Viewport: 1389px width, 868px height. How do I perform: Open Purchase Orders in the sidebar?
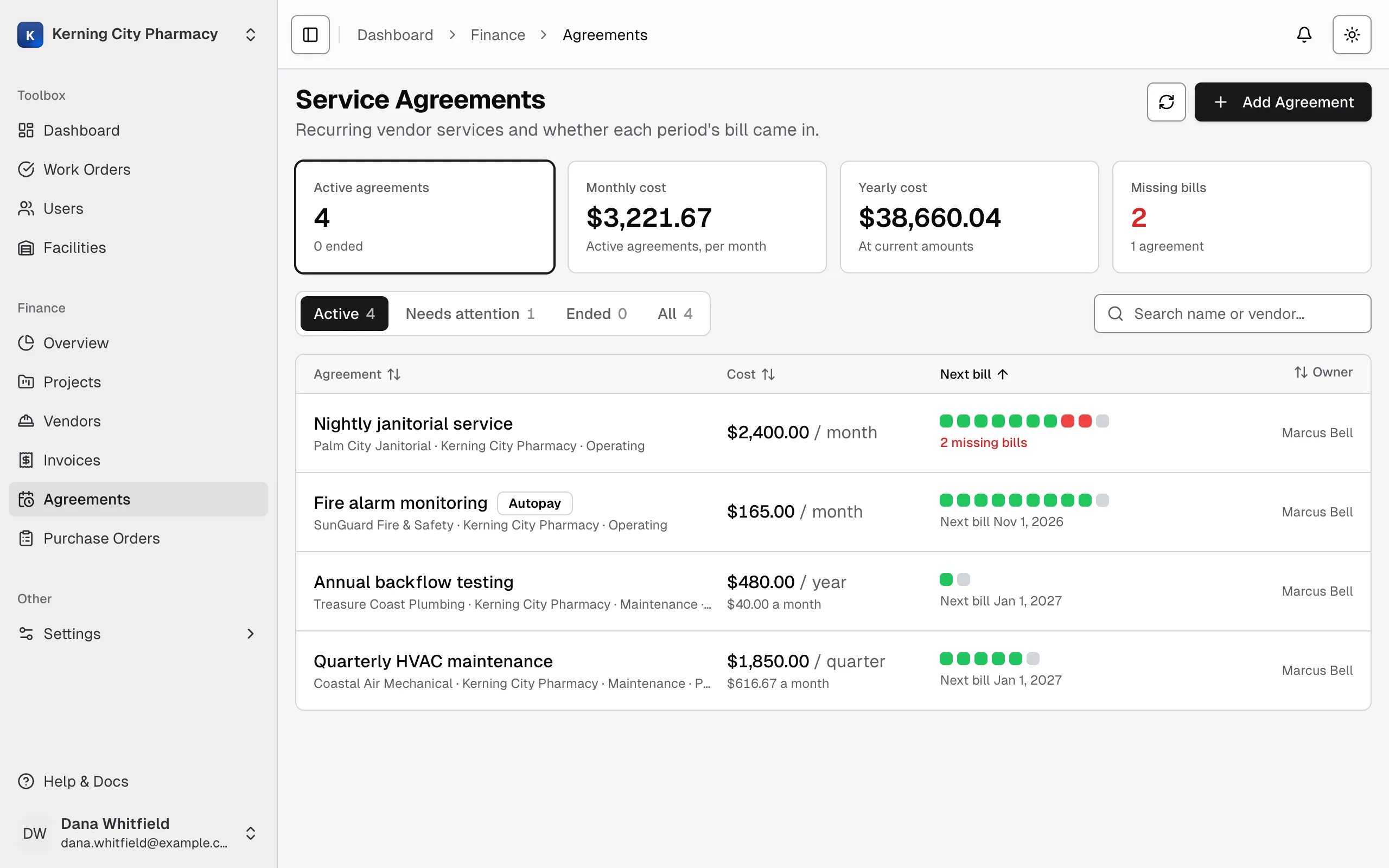tap(138, 538)
